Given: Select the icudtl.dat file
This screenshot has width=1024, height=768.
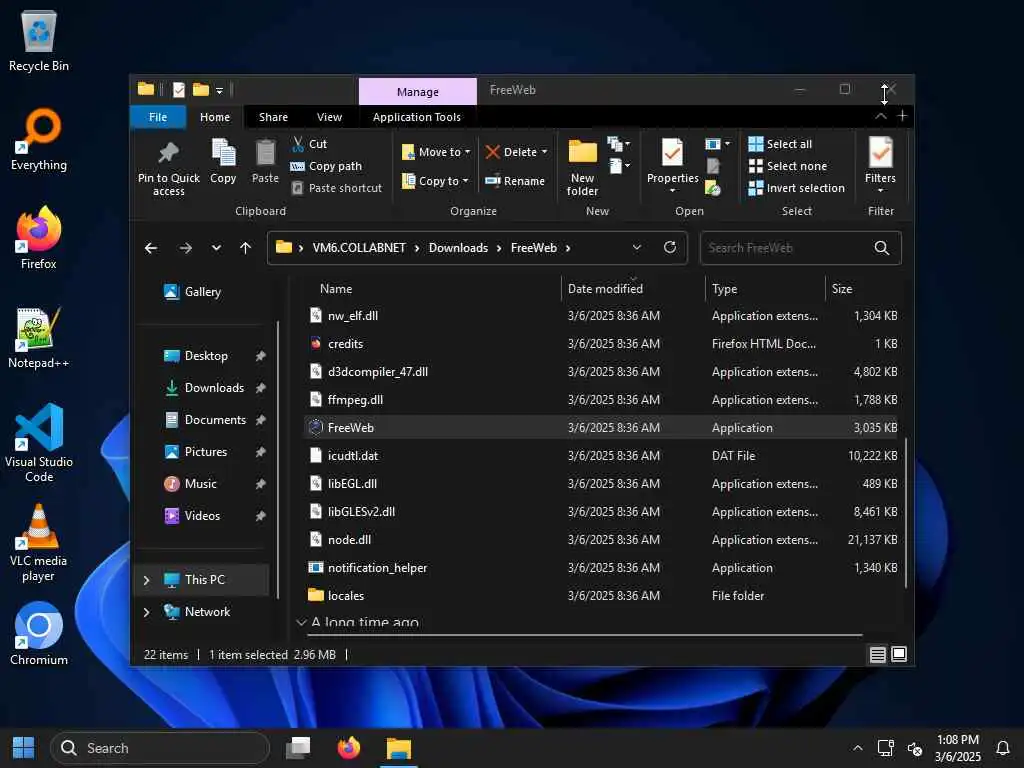Looking at the screenshot, I should click(x=601, y=456).
